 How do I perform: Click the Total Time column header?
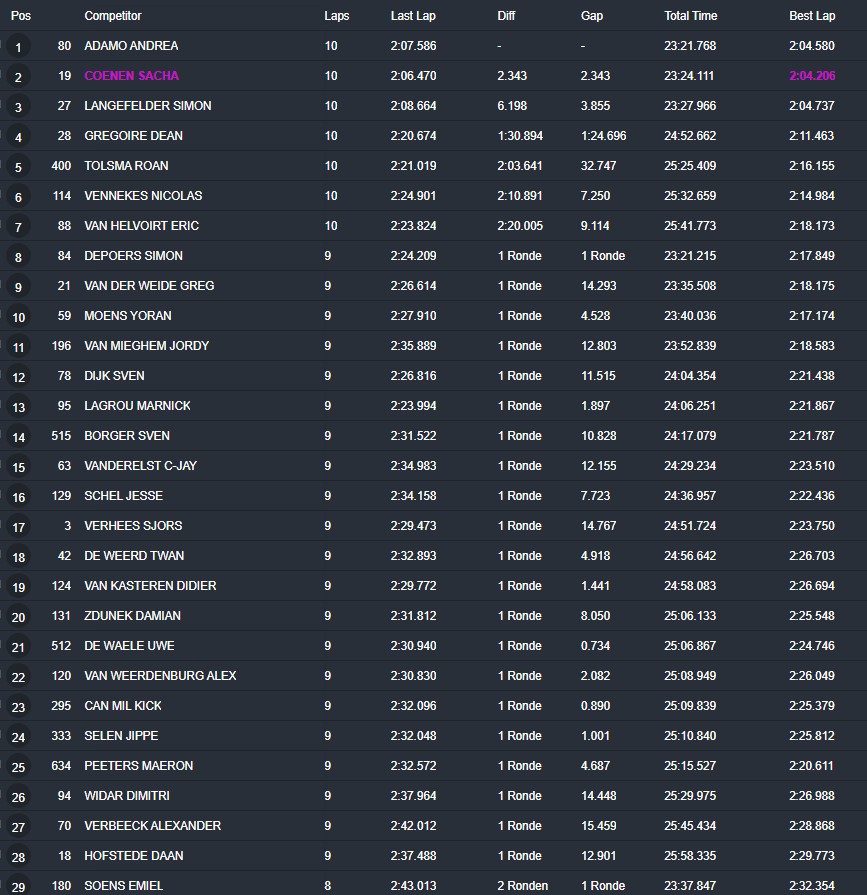690,16
